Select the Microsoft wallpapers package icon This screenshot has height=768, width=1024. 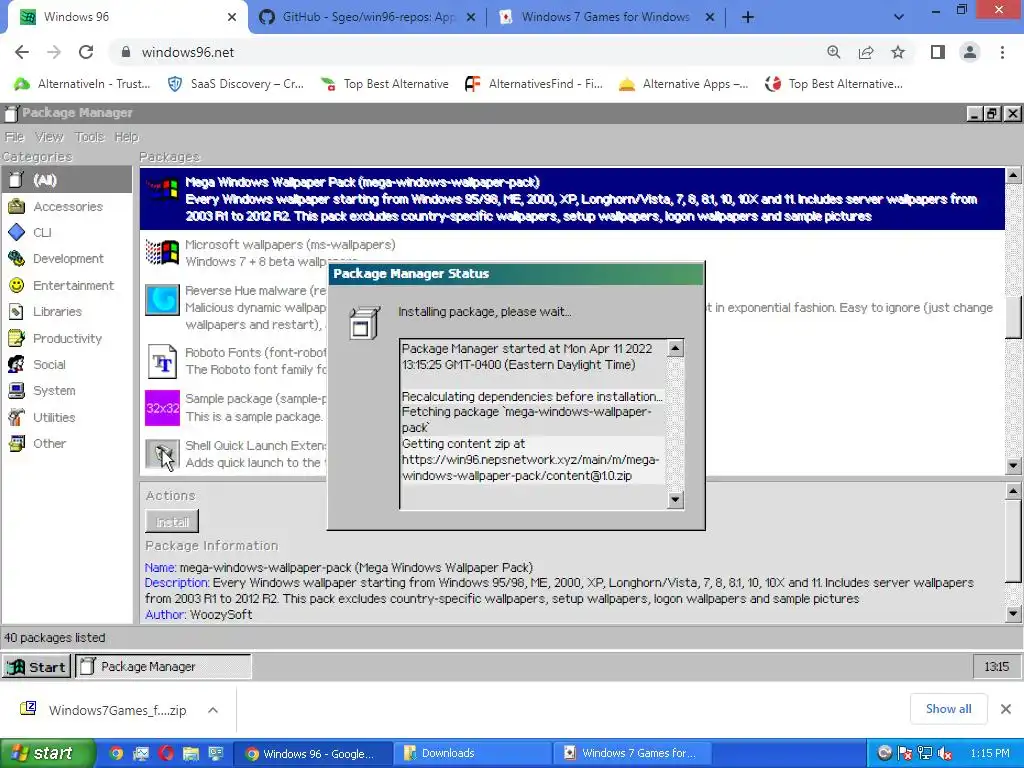[x=162, y=252]
